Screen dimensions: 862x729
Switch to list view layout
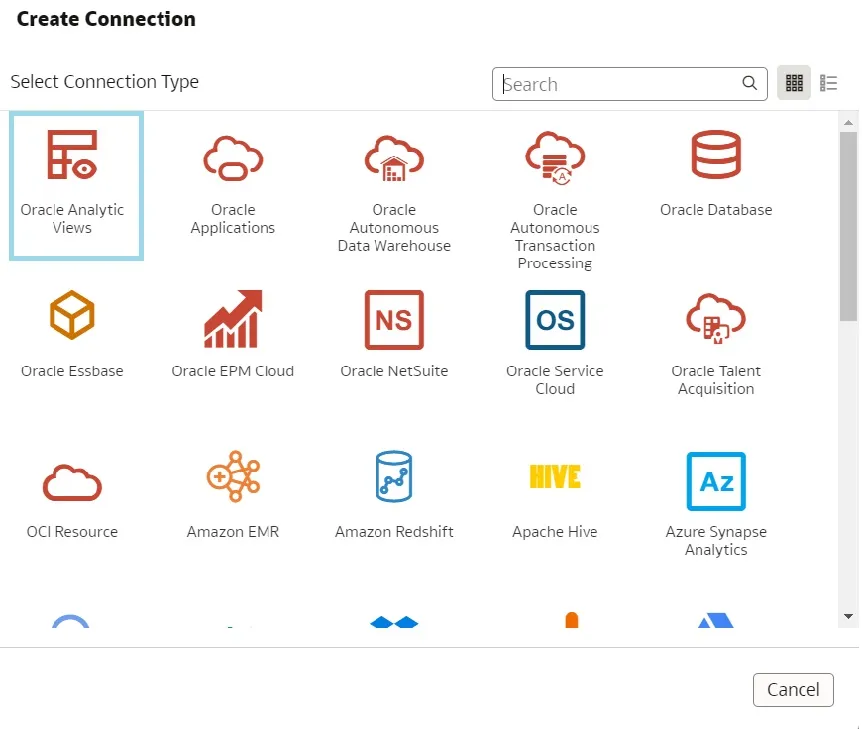click(828, 84)
